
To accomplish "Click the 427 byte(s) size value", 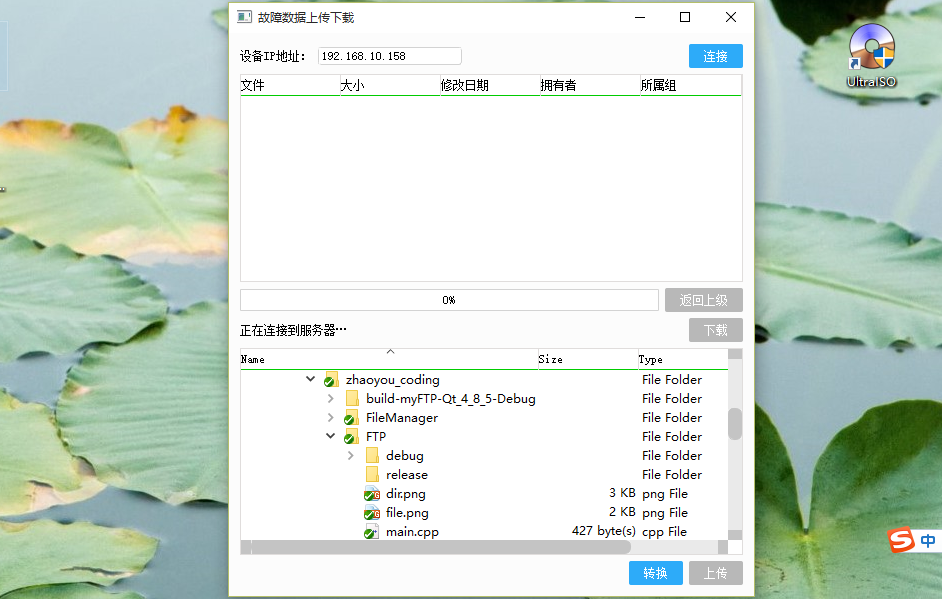I will coord(604,531).
